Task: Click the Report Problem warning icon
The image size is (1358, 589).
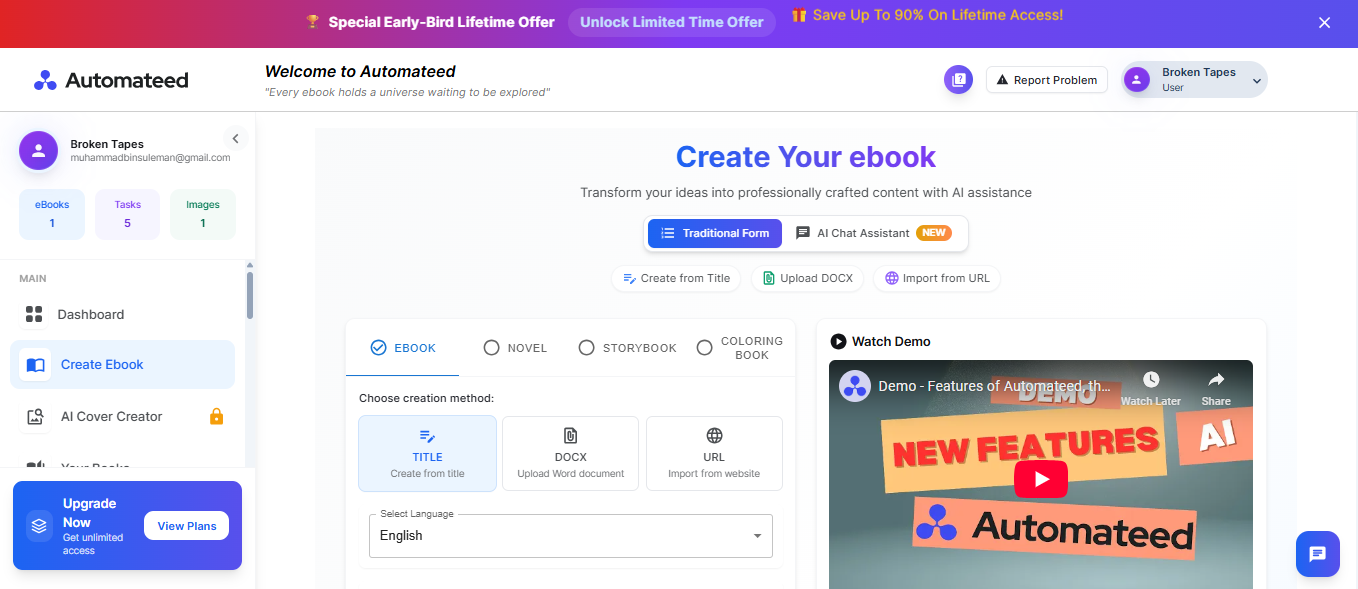Action: (1002, 80)
